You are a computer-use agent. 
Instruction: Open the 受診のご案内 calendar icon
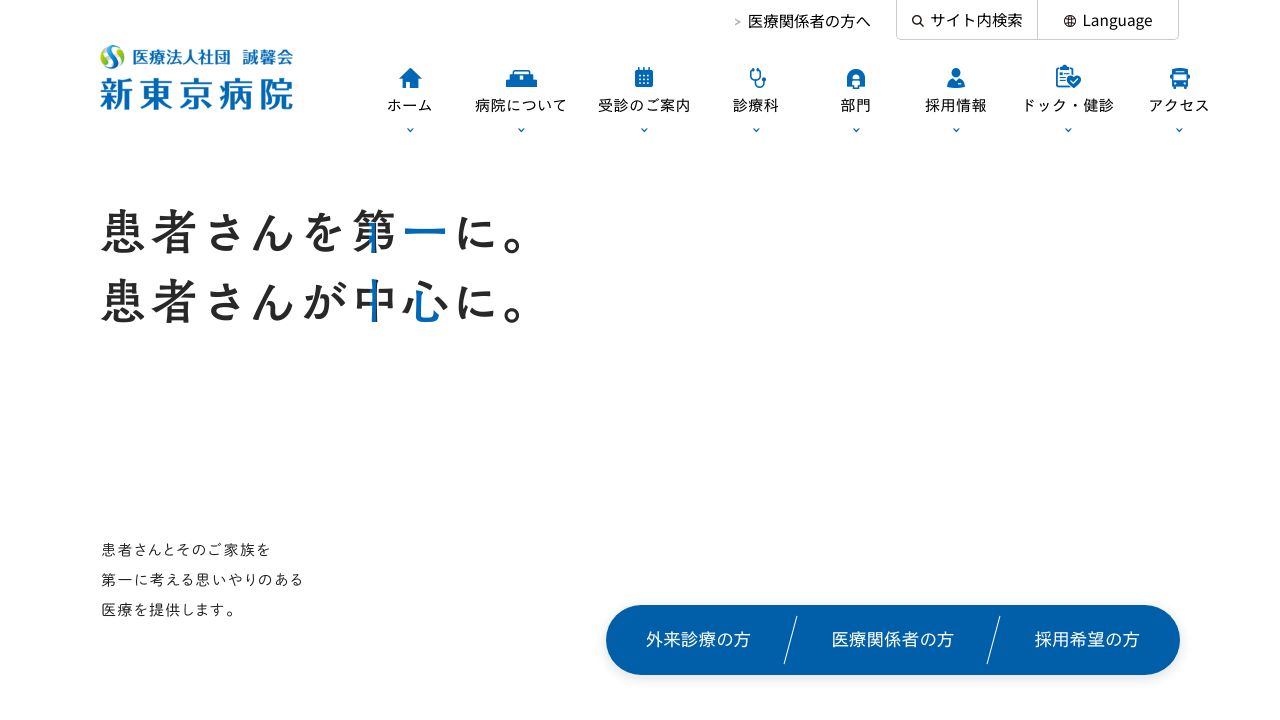644,78
